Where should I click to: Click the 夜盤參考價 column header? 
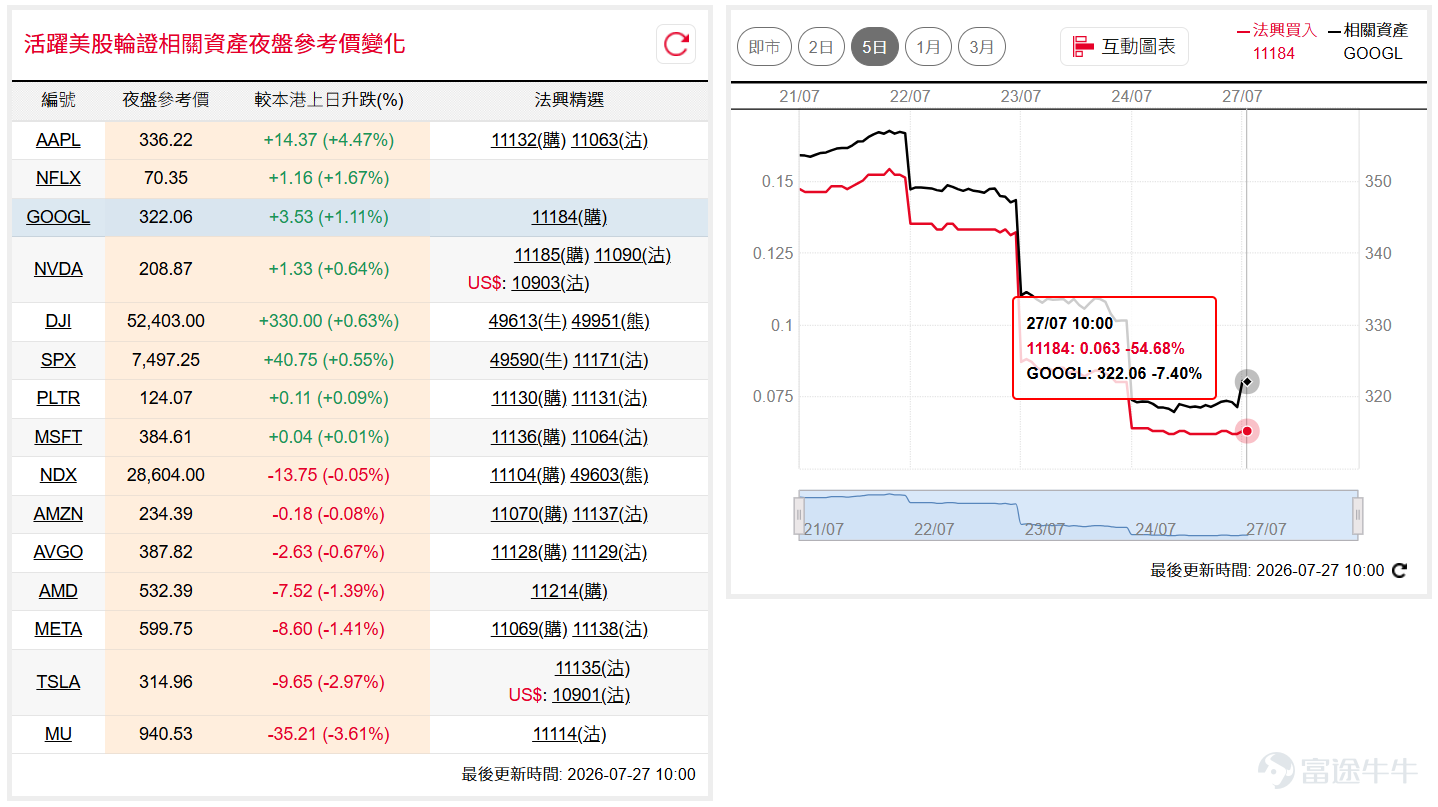click(x=166, y=100)
